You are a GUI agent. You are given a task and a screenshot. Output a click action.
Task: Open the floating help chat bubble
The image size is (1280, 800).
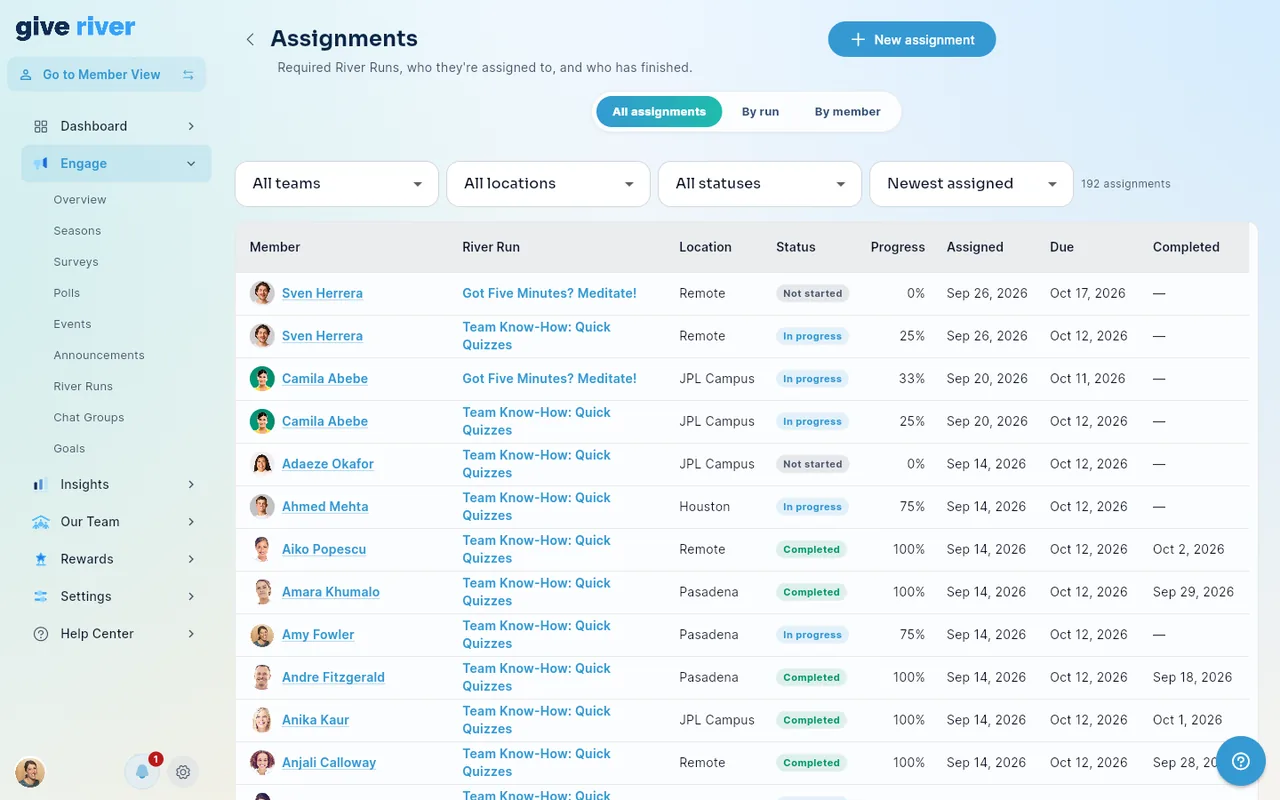click(1241, 761)
